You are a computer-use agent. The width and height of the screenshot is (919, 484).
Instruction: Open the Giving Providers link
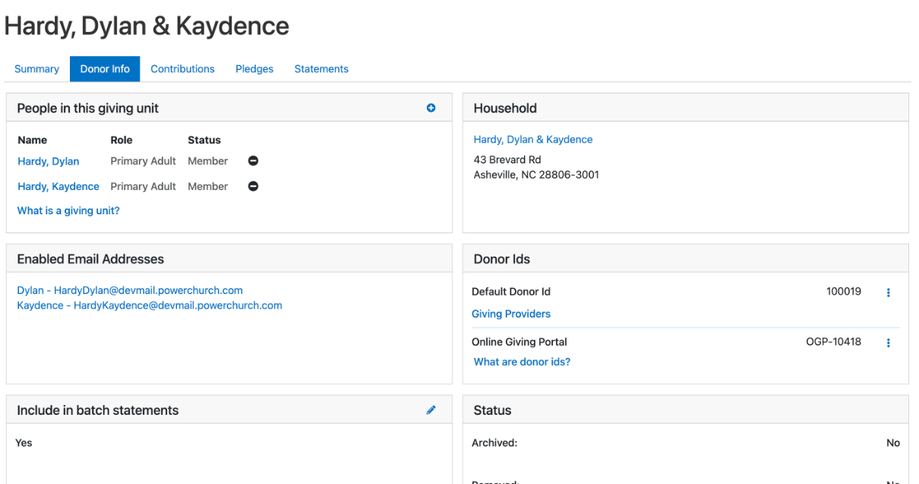511,314
